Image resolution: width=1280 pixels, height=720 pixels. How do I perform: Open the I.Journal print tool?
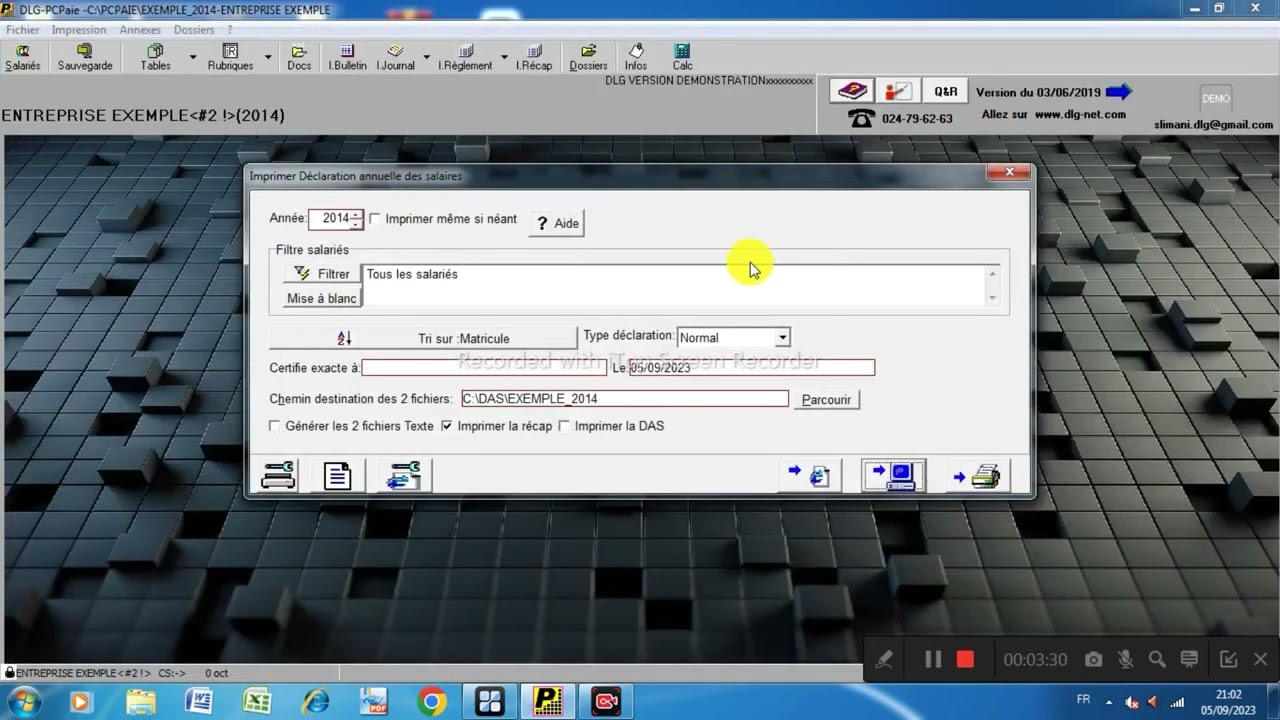(395, 57)
